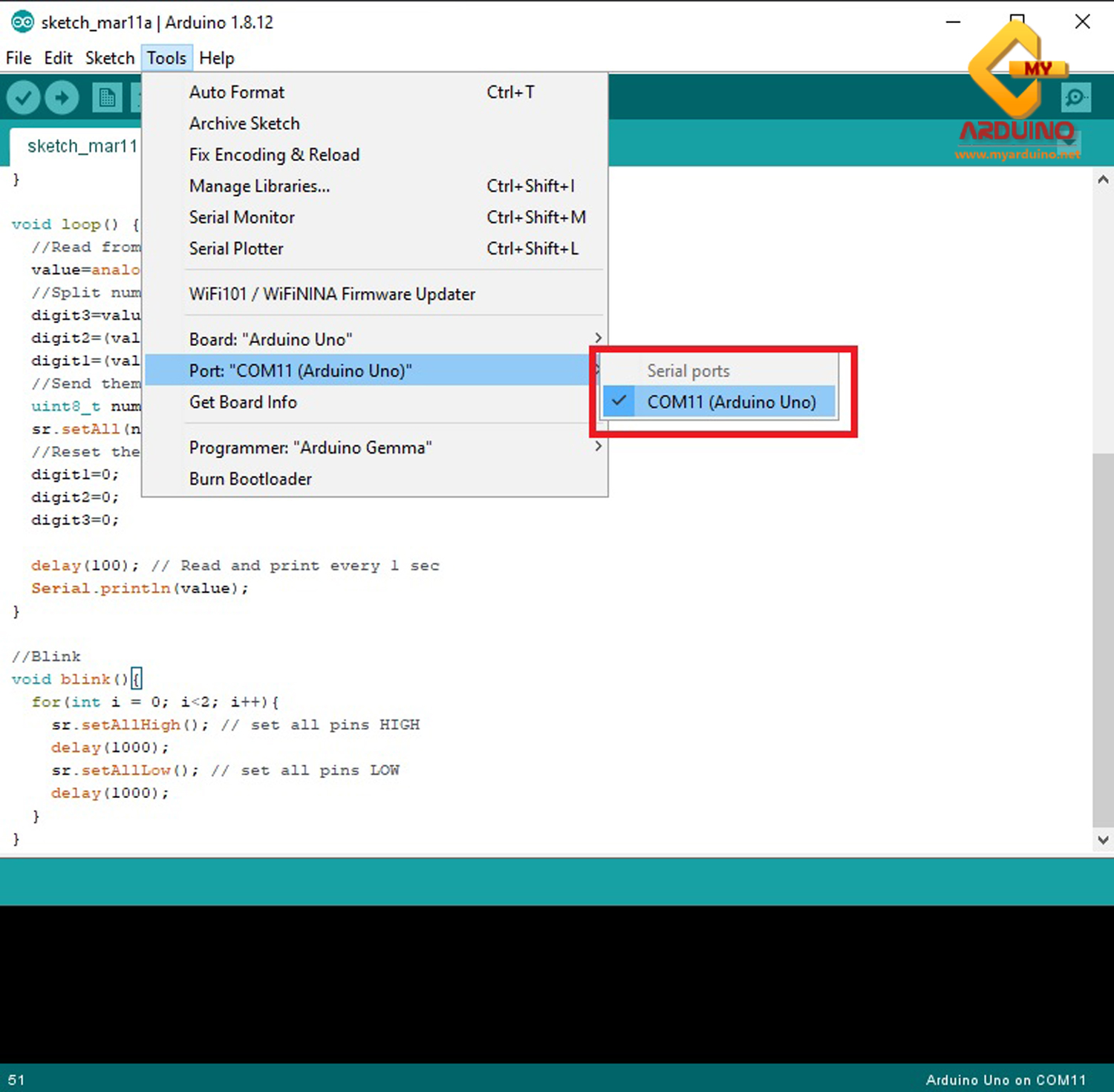The image size is (1114, 1092).
Task: Click Get Board Info
Action: [x=243, y=402]
